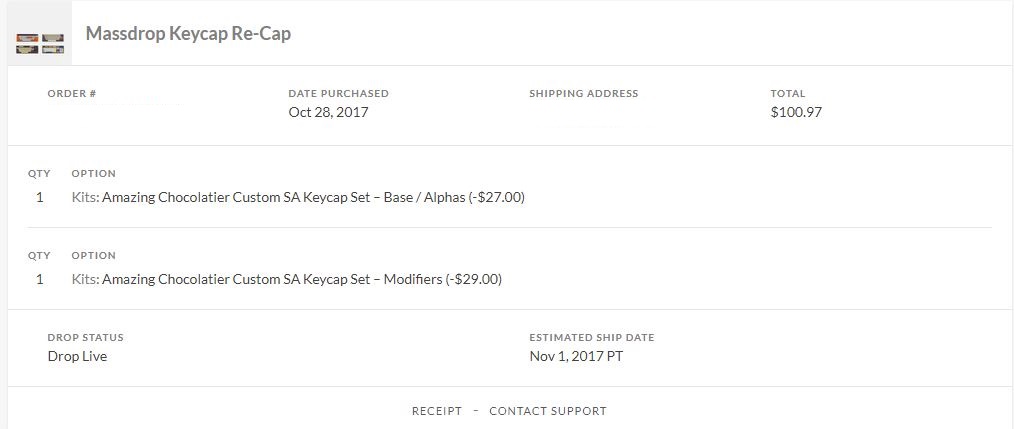Open the RECEIPT link
Viewport: 1014px width, 429px height.
pyautogui.click(x=437, y=411)
